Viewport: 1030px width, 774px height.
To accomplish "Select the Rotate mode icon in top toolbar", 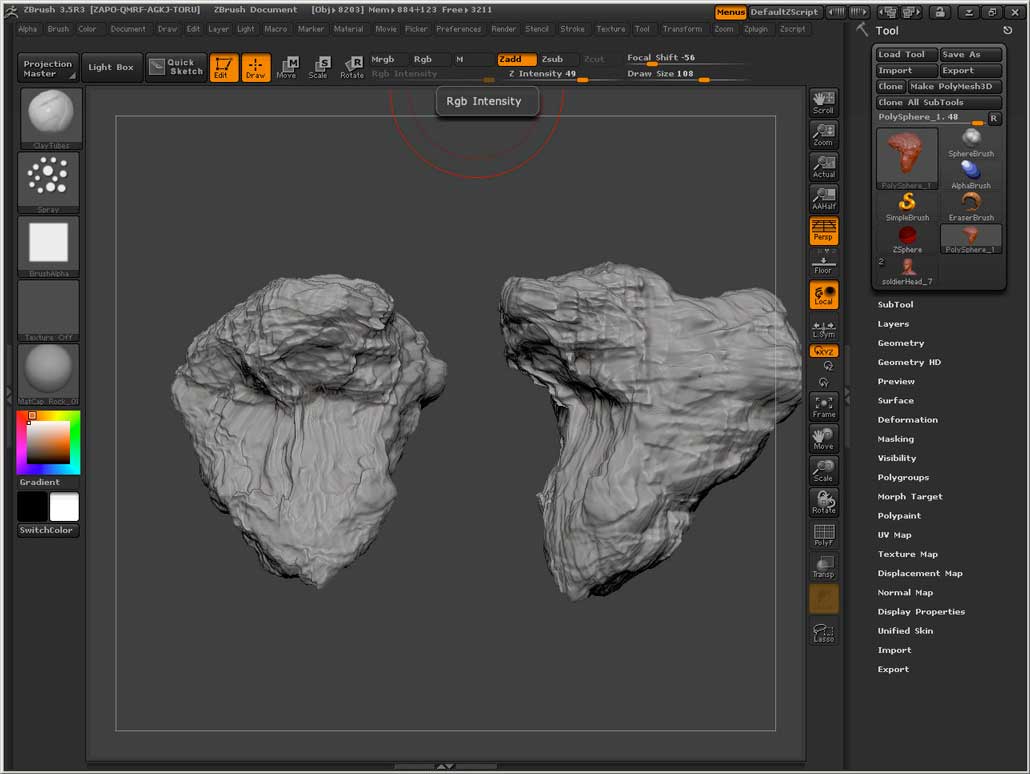I will pos(351,67).
